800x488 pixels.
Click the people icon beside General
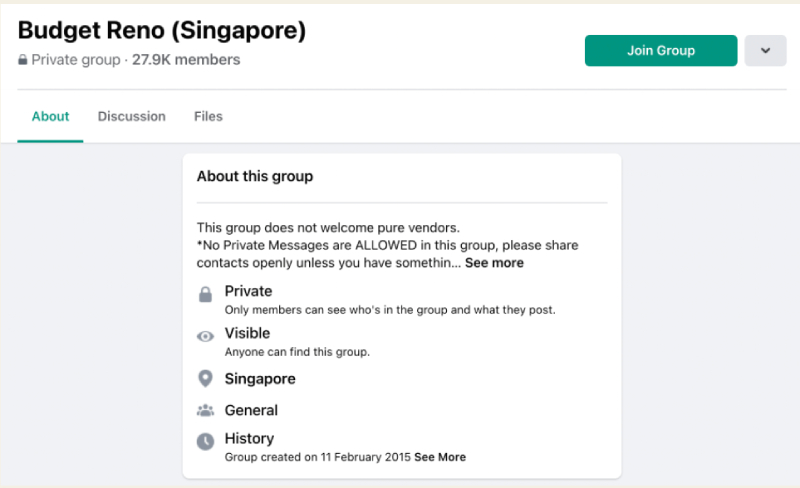point(205,410)
